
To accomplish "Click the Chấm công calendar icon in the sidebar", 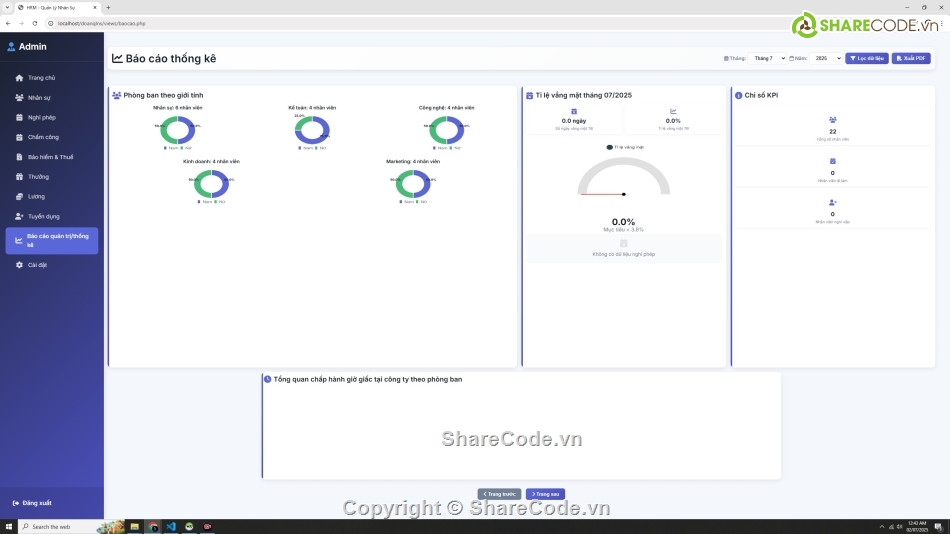I will point(19,137).
